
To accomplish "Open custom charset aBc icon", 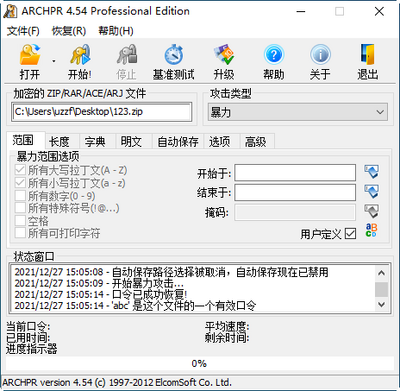I will tap(371, 230).
